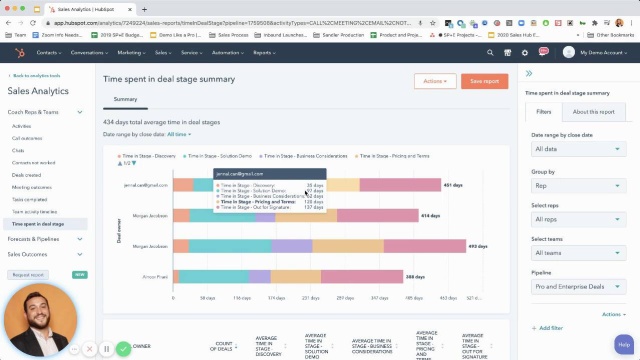Pause the screen recording

(107, 349)
